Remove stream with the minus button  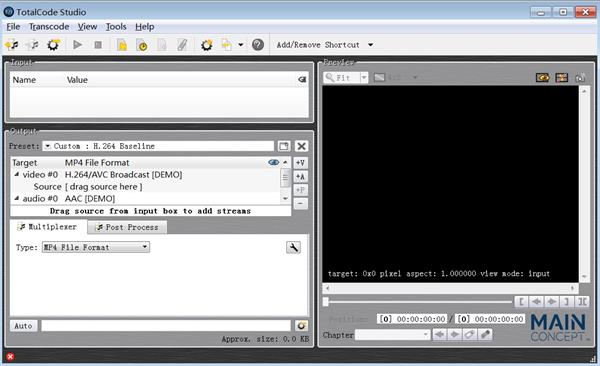300,204
